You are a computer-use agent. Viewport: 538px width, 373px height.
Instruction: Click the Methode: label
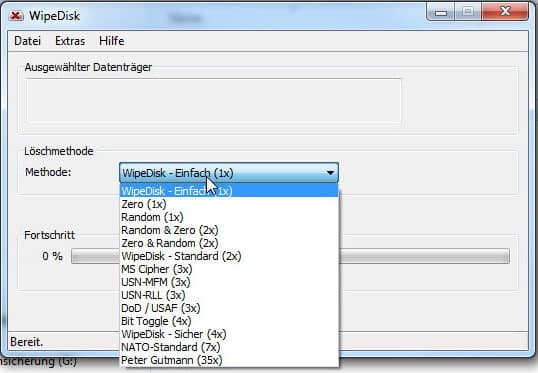click(48, 172)
